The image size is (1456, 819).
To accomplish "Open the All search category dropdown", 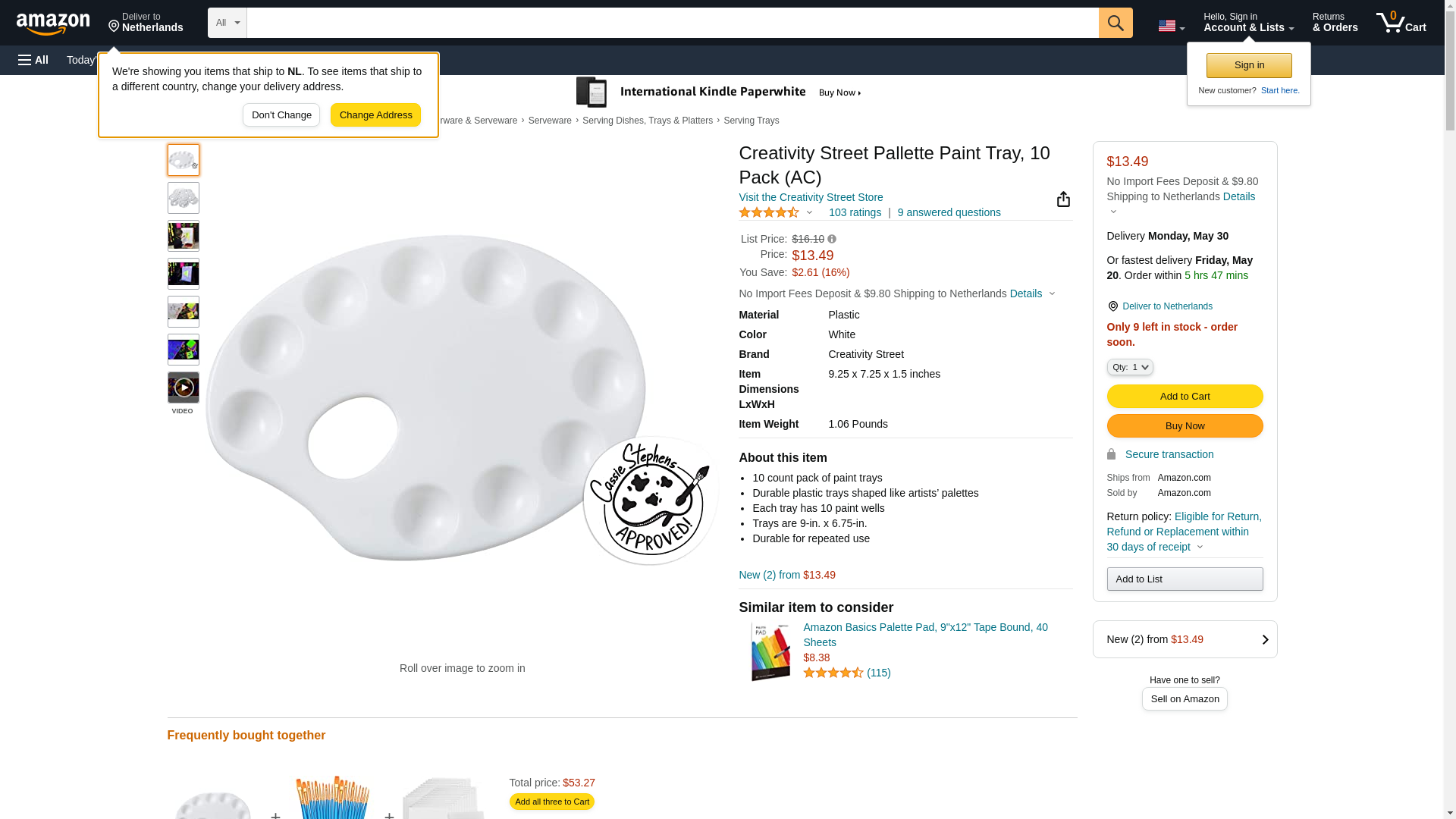I will tap(227, 23).
